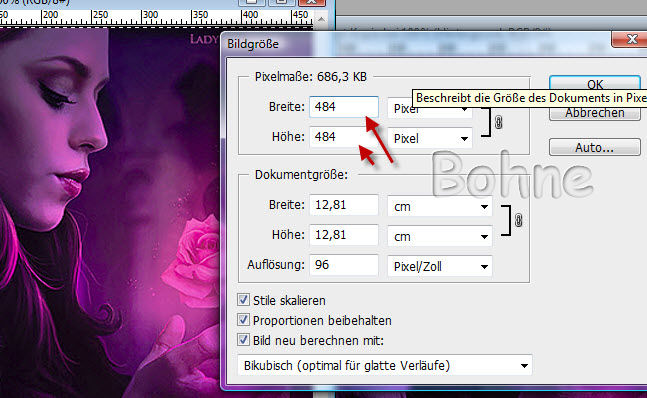The width and height of the screenshot is (647, 398).
Task: Open the document Höhe cm unit dropdown
Action: pyautogui.click(x=439, y=237)
